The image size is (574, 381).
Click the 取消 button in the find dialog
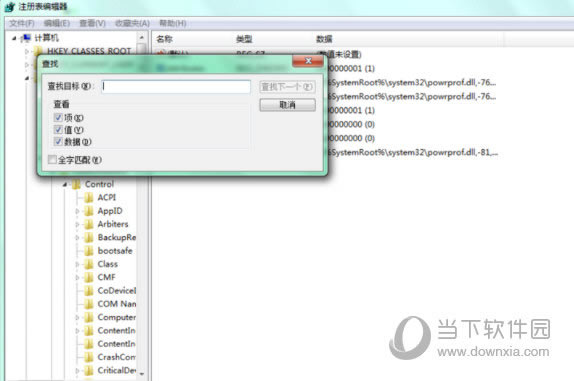[287, 105]
